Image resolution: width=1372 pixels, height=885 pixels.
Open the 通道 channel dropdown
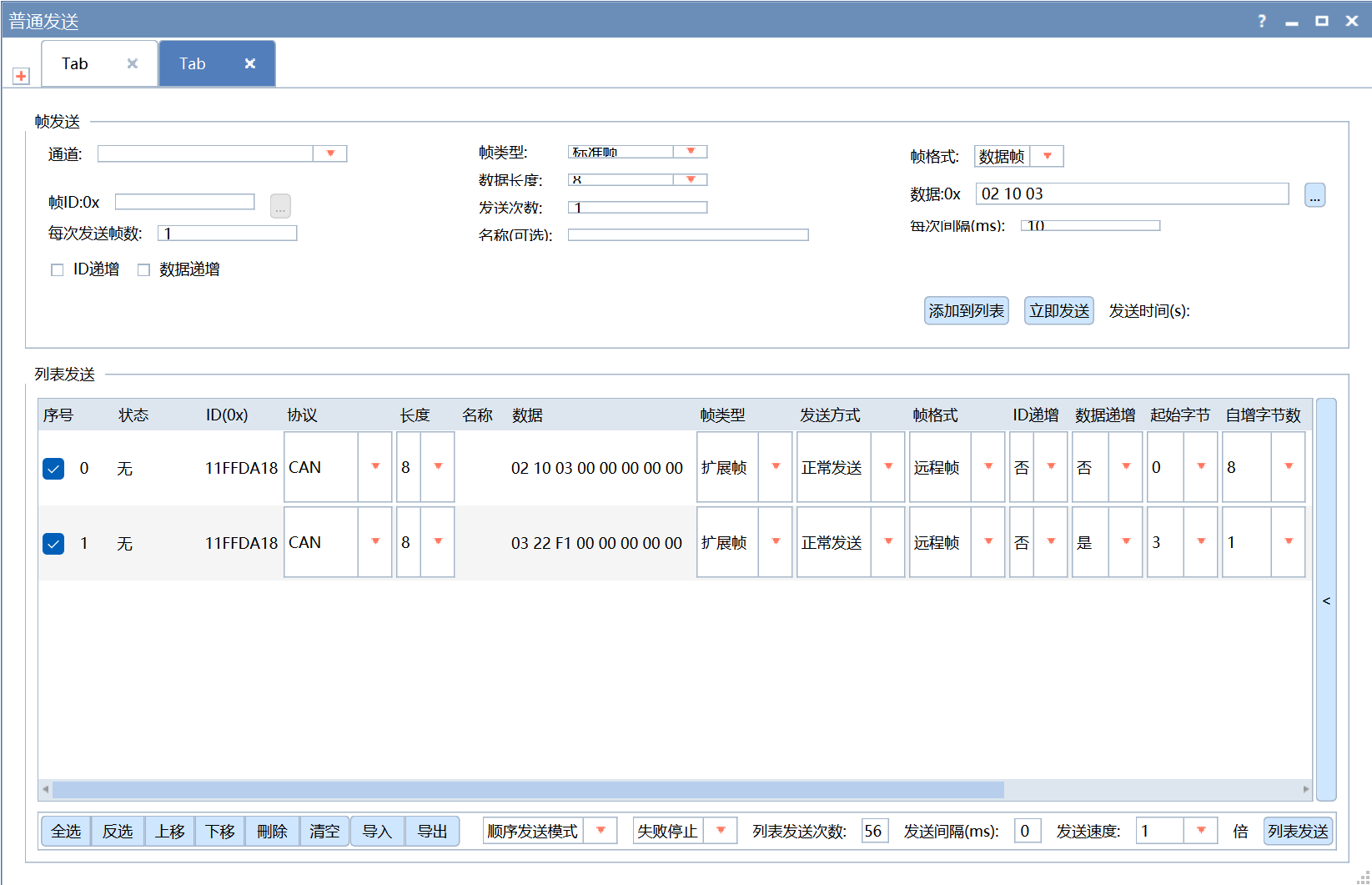[x=330, y=153]
